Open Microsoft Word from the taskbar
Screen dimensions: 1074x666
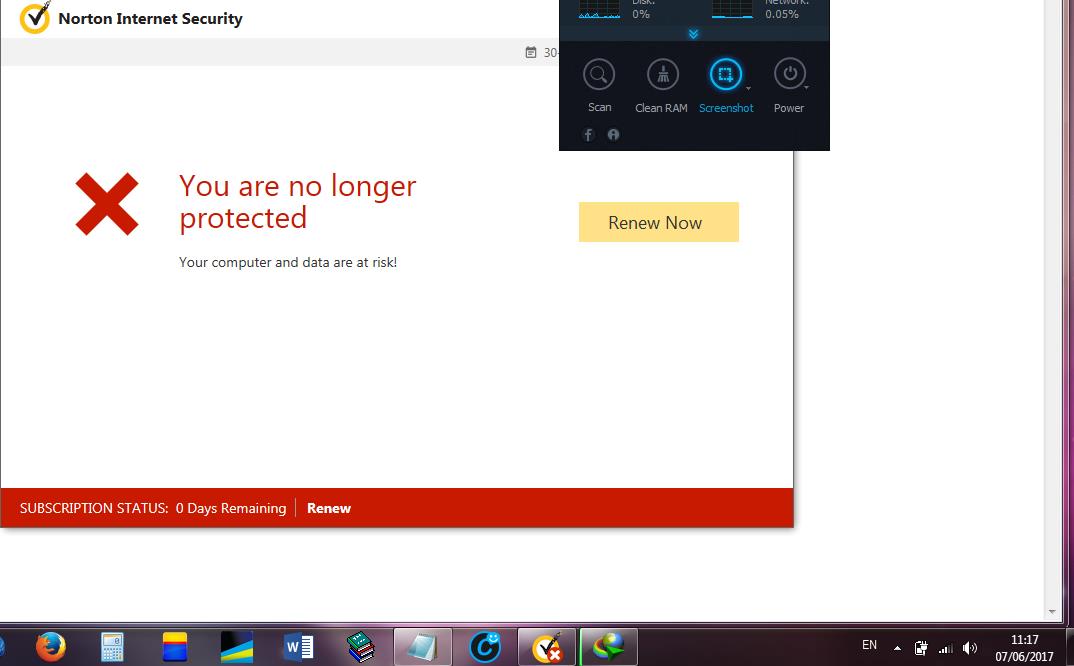click(x=299, y=647)
